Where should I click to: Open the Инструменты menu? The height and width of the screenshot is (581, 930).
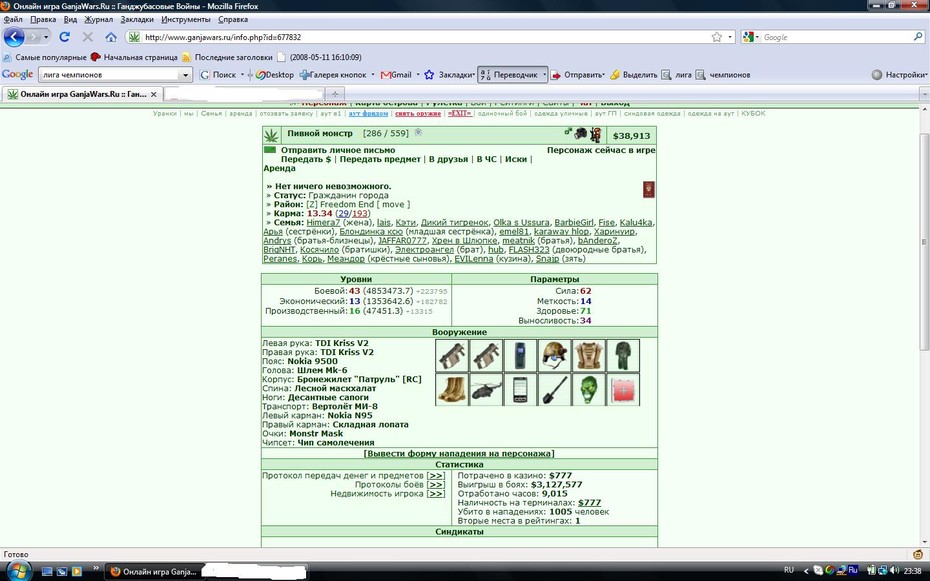click(x=185, y=20)
